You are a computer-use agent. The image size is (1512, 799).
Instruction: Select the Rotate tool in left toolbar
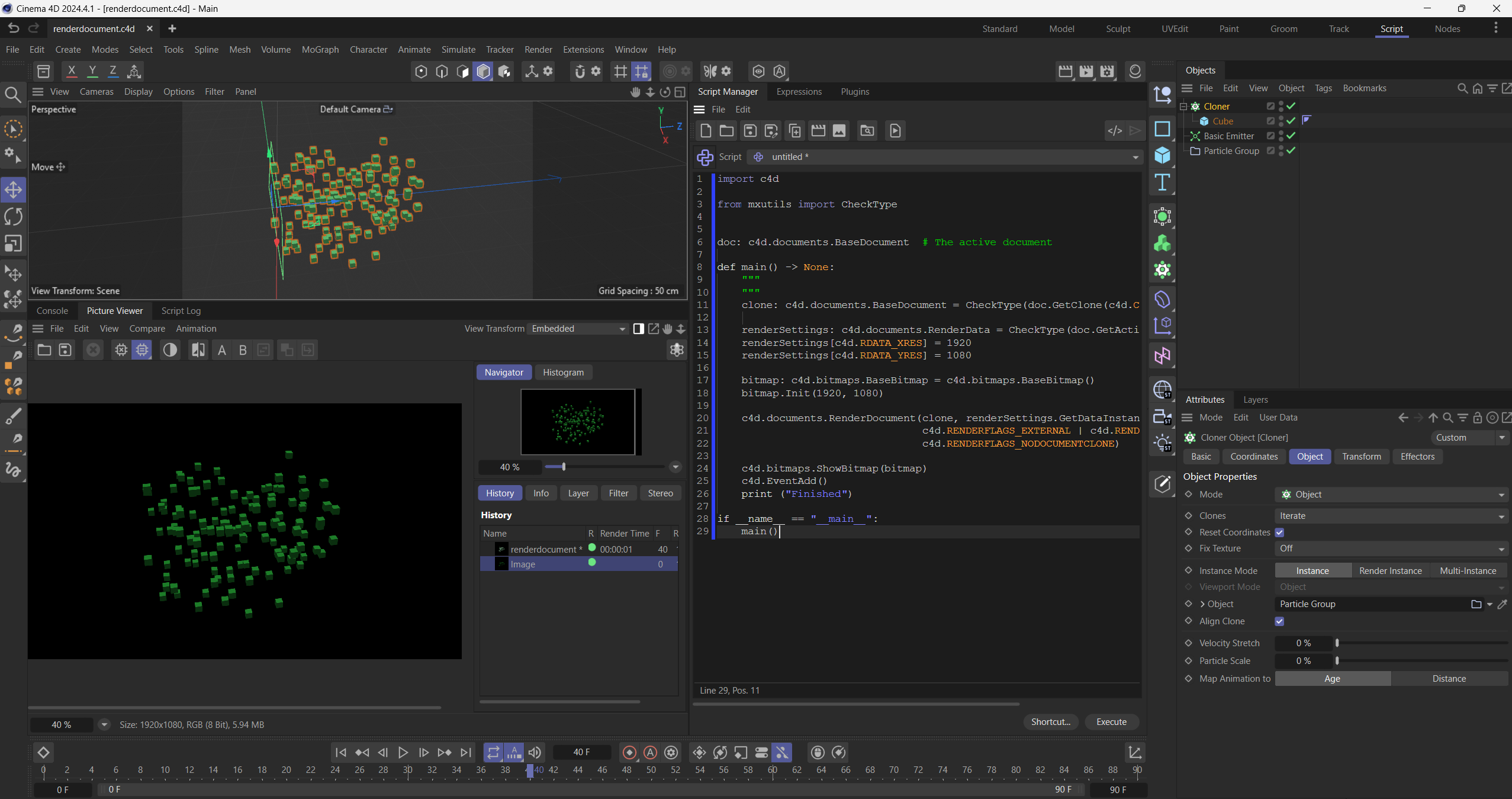[x=13, y=217]
